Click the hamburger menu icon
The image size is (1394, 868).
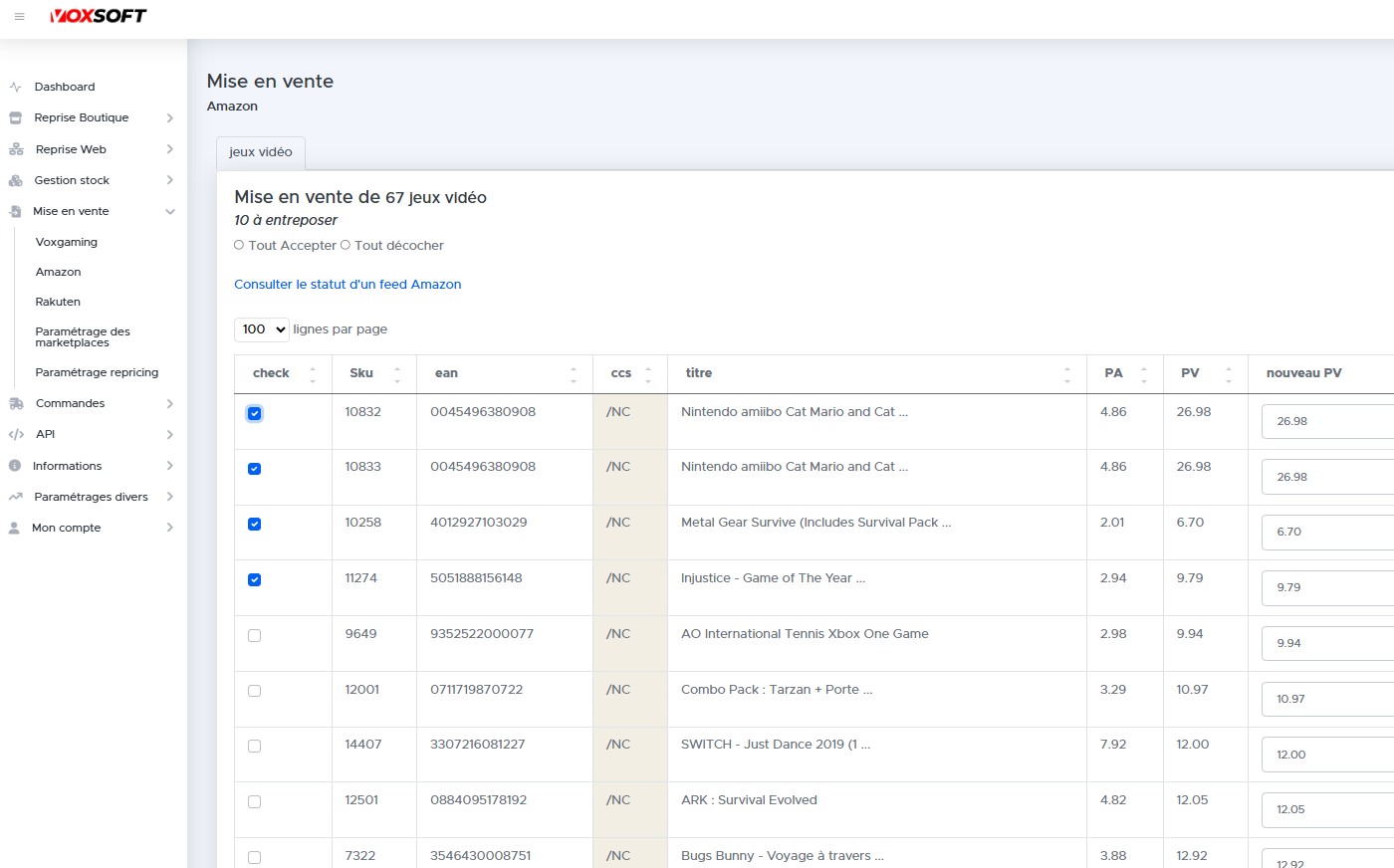coord(19,17)
